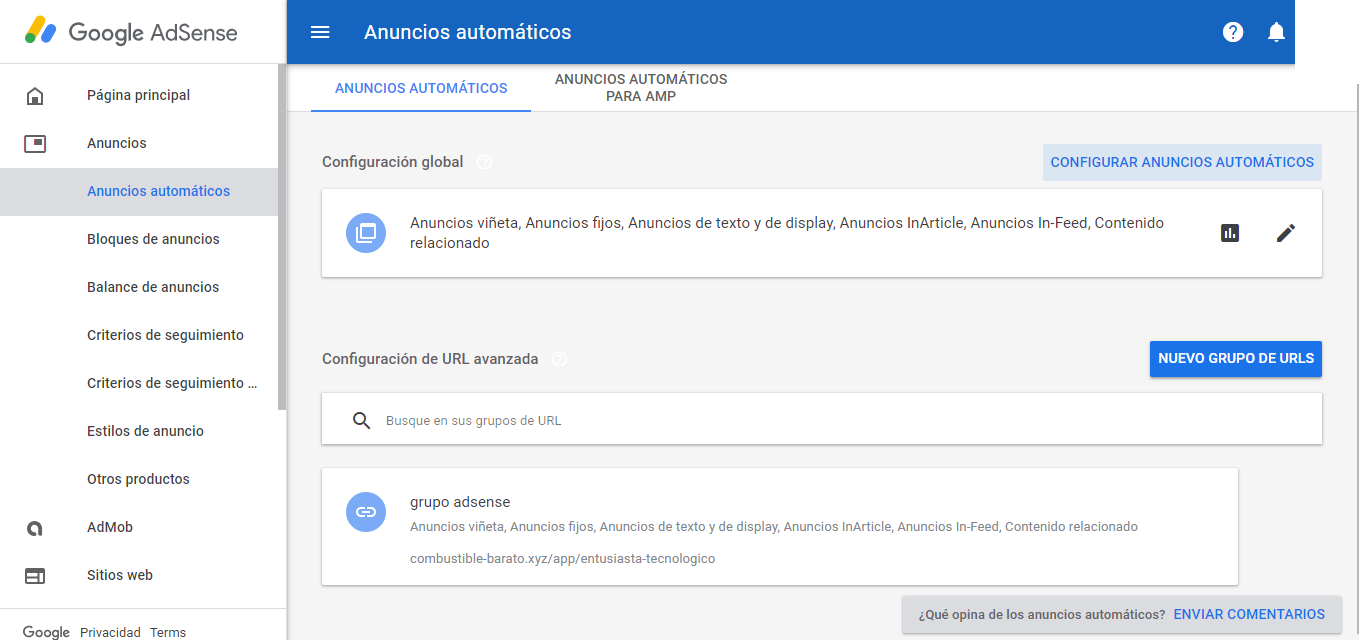Click Enviar comentarios link

(1249, 615)
